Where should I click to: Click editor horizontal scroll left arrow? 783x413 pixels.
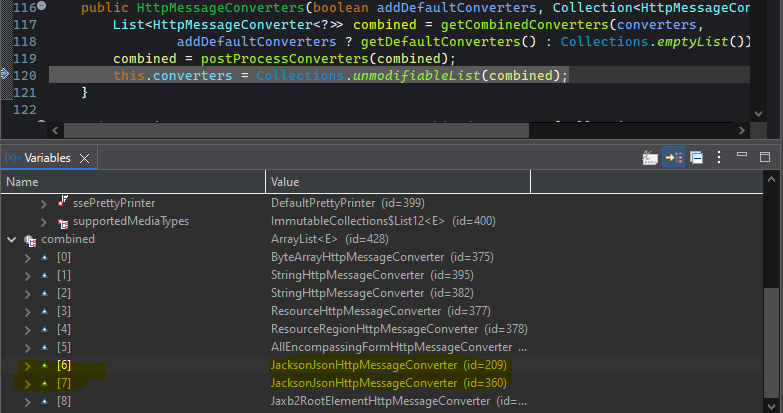tap(55, 131)
